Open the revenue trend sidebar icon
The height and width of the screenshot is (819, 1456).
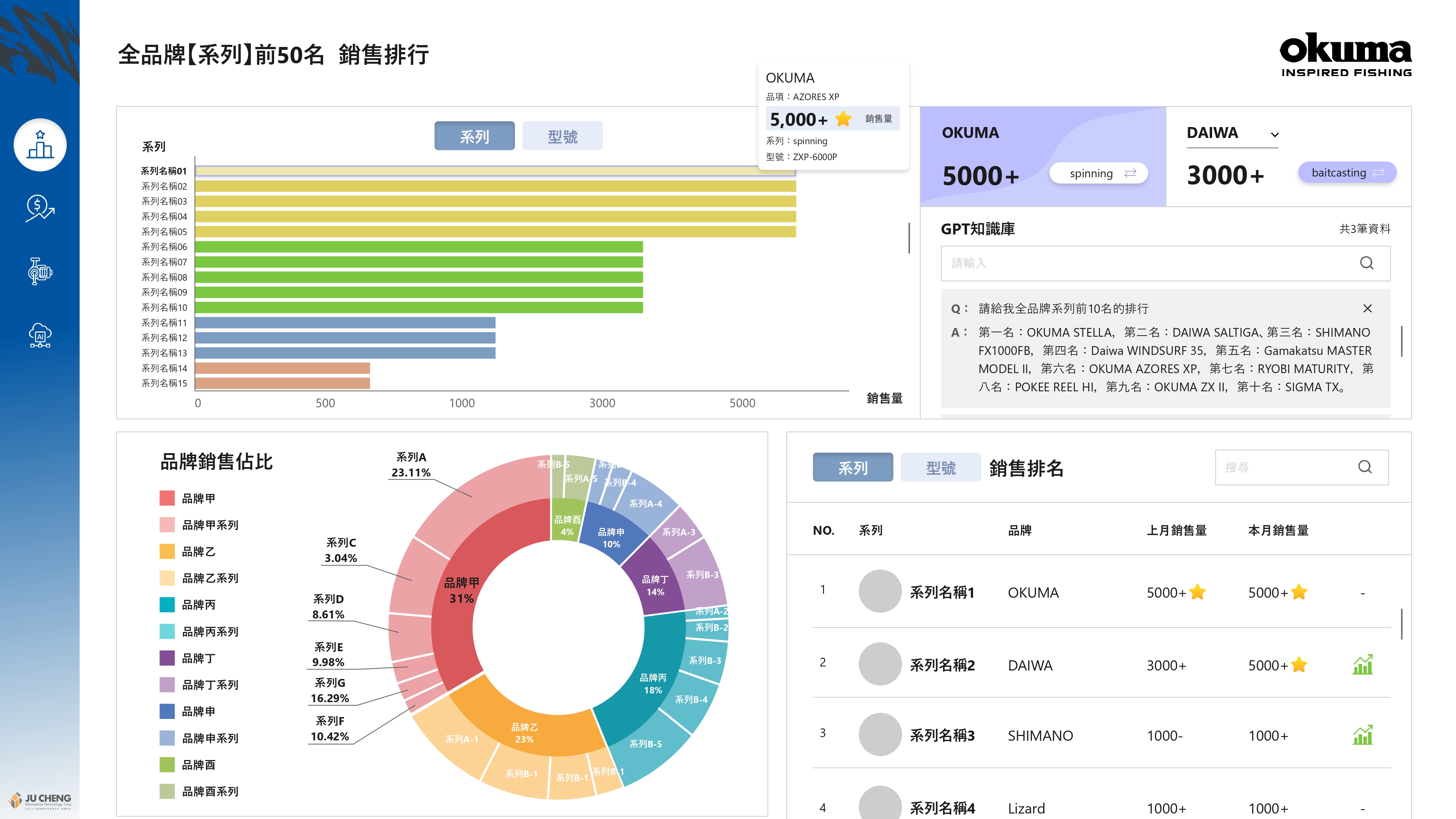(x=40, y=209)
